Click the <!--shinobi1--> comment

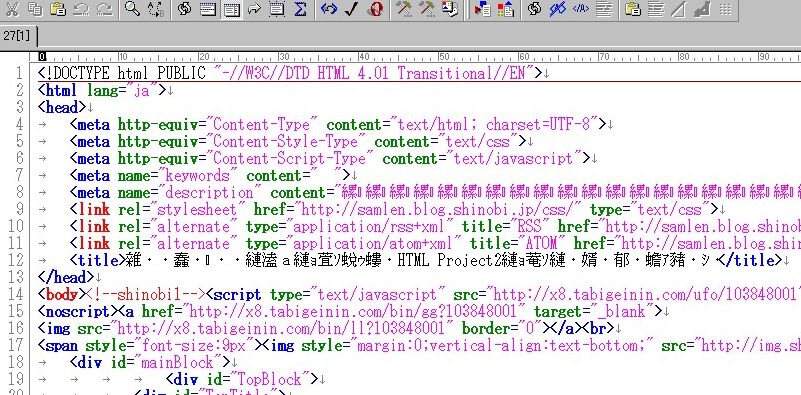146,294
